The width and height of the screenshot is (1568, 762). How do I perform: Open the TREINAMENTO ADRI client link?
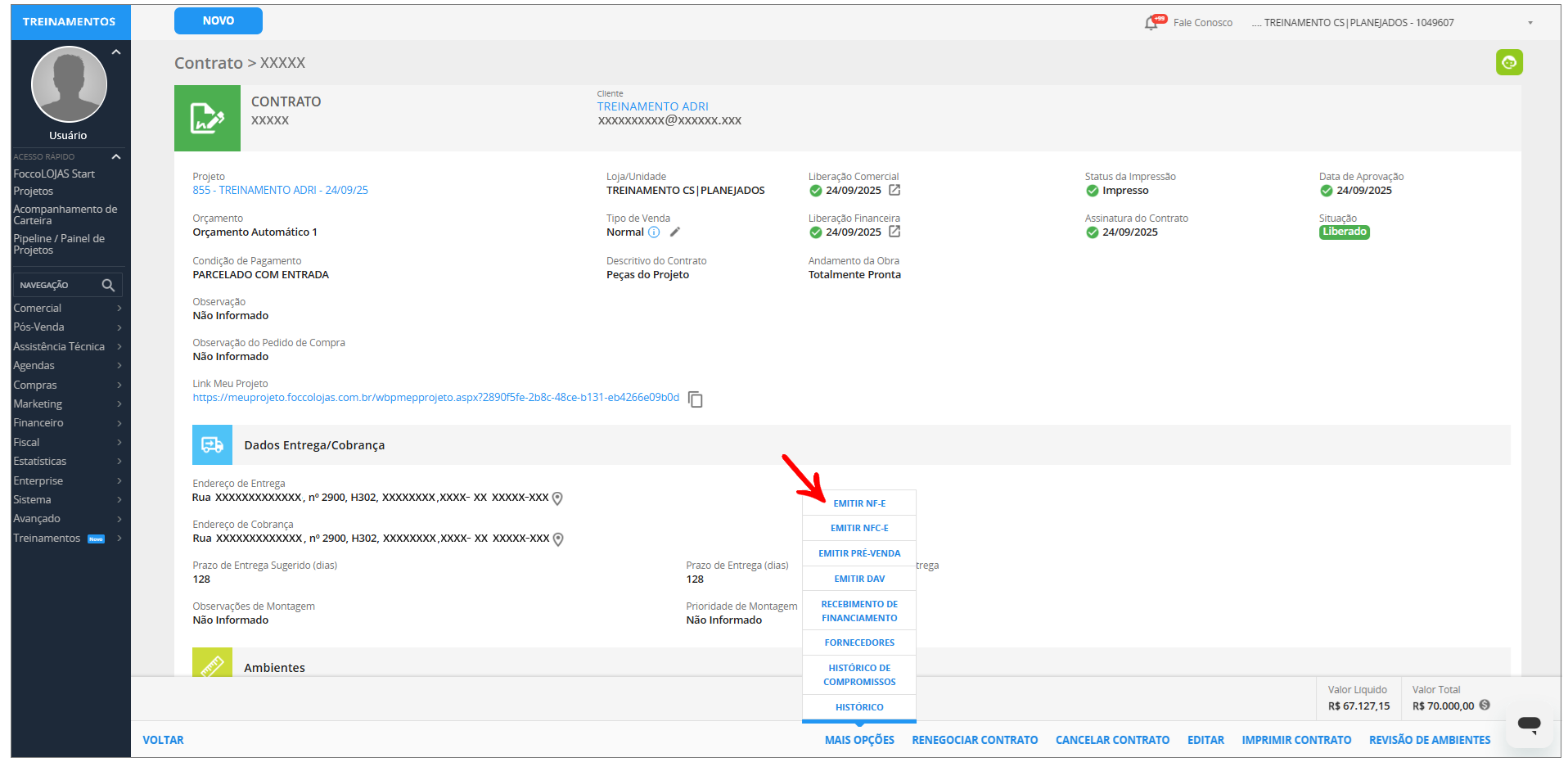[x=652, y=106]
